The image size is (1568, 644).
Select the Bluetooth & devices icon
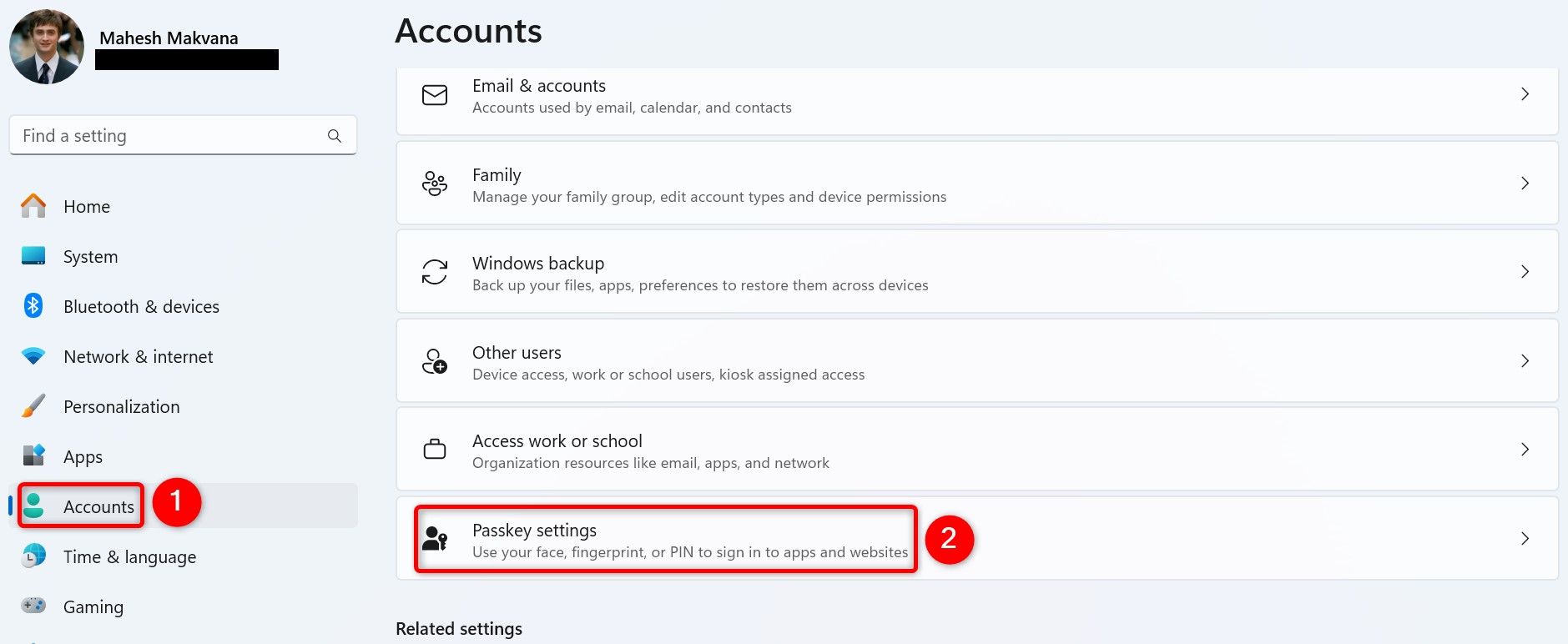pyautogui.click(x=33, y=306)
